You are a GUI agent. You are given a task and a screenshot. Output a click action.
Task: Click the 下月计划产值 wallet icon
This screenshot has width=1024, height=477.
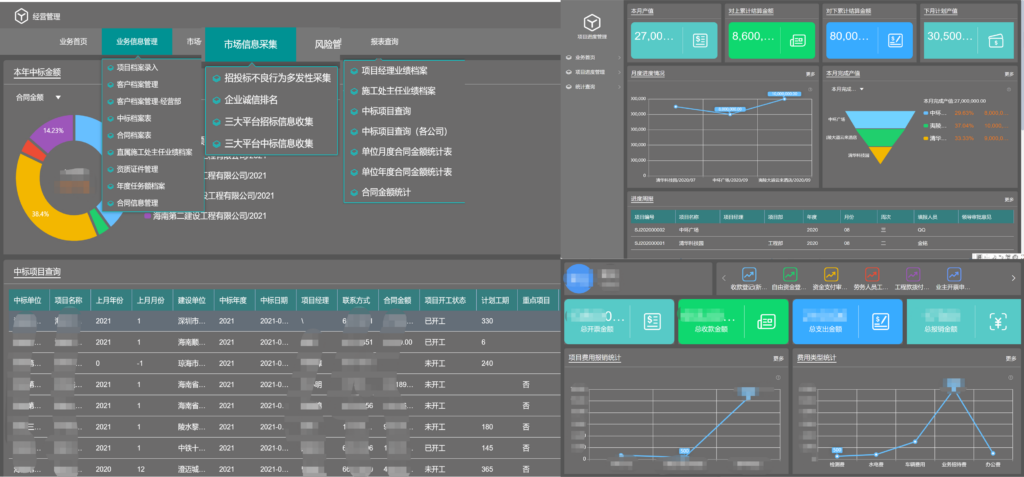995,39
